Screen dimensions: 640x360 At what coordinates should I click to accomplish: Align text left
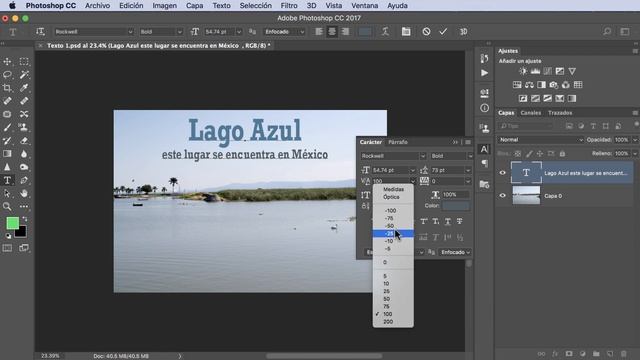[x=319, y=31]
